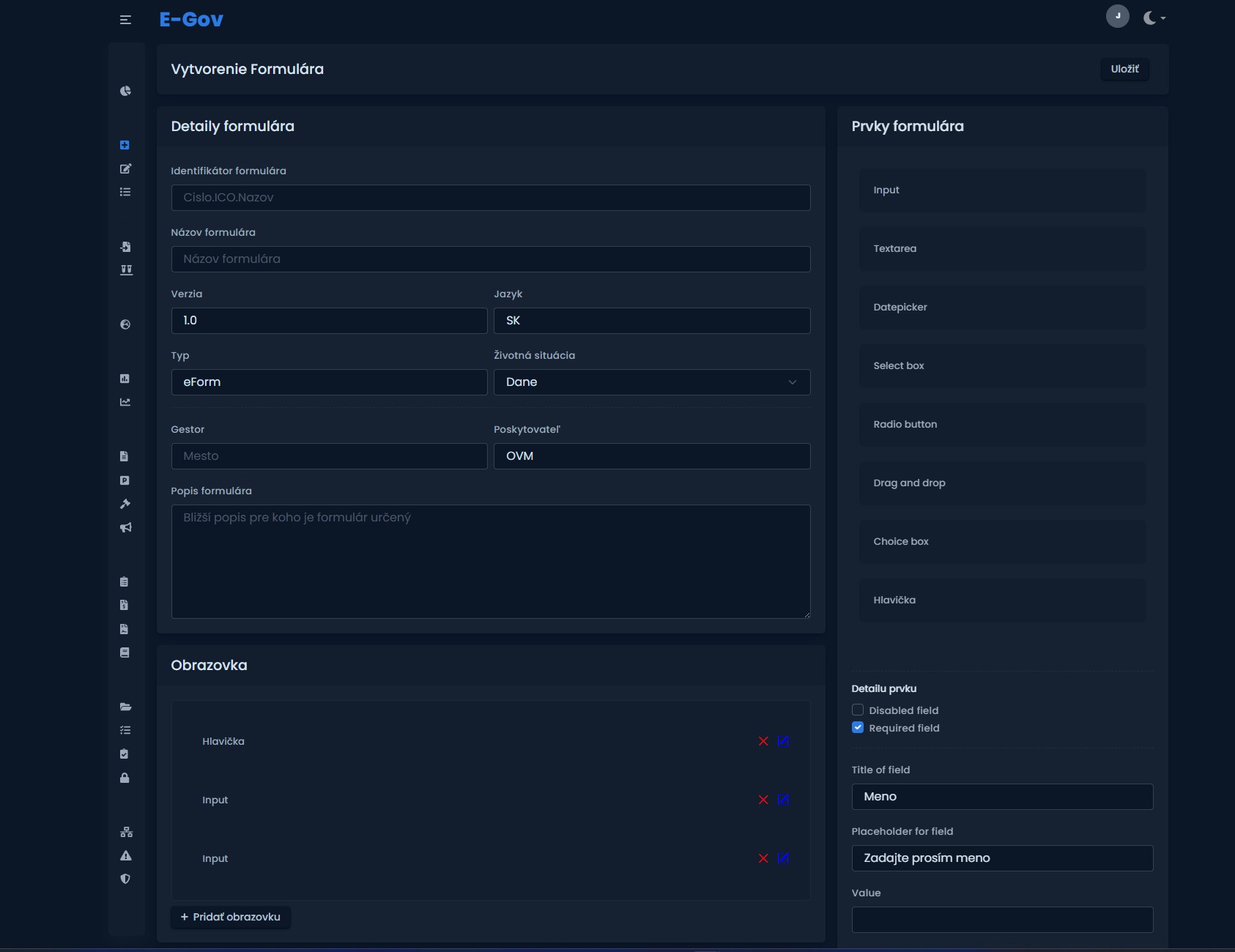
Task: Click the padlock icon in sidebar
Action: point(125,778)
